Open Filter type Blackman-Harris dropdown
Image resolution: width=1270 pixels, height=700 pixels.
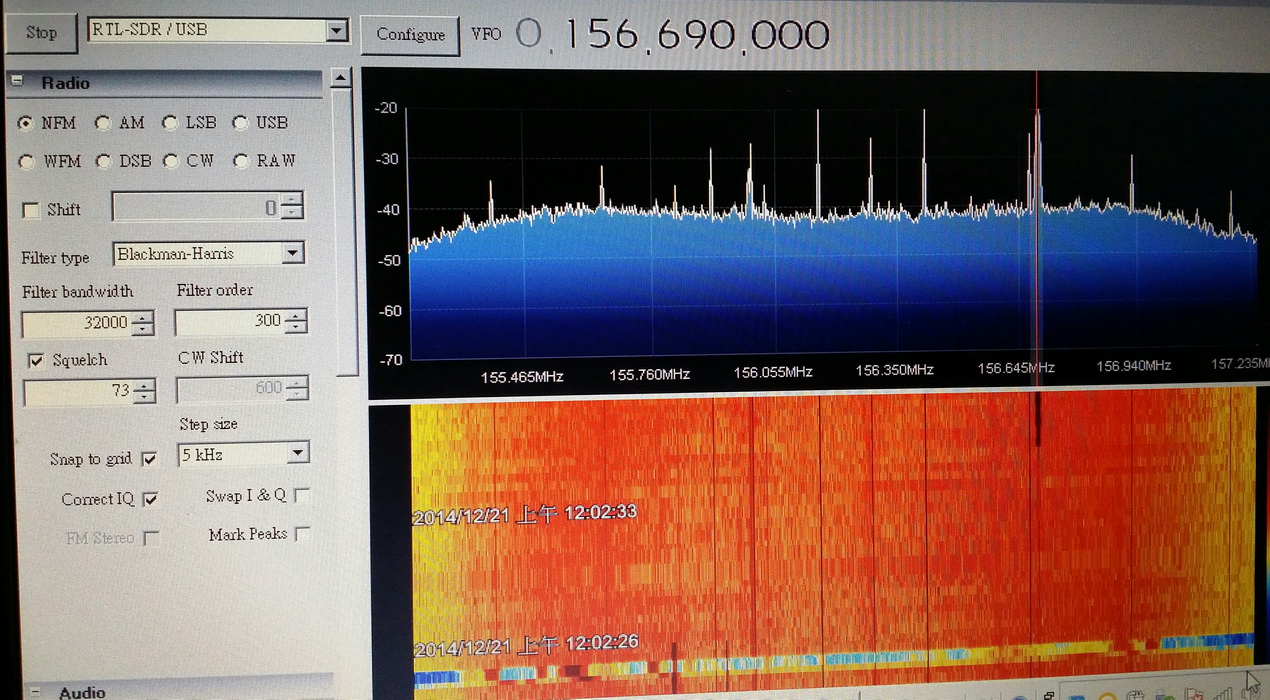[292, 253]
